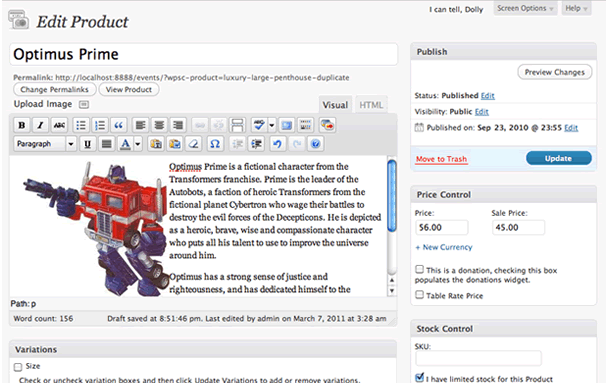Expand the Screen Options panel
The width and height of the screenshot is (606, 383).
(x=525, y=8)
